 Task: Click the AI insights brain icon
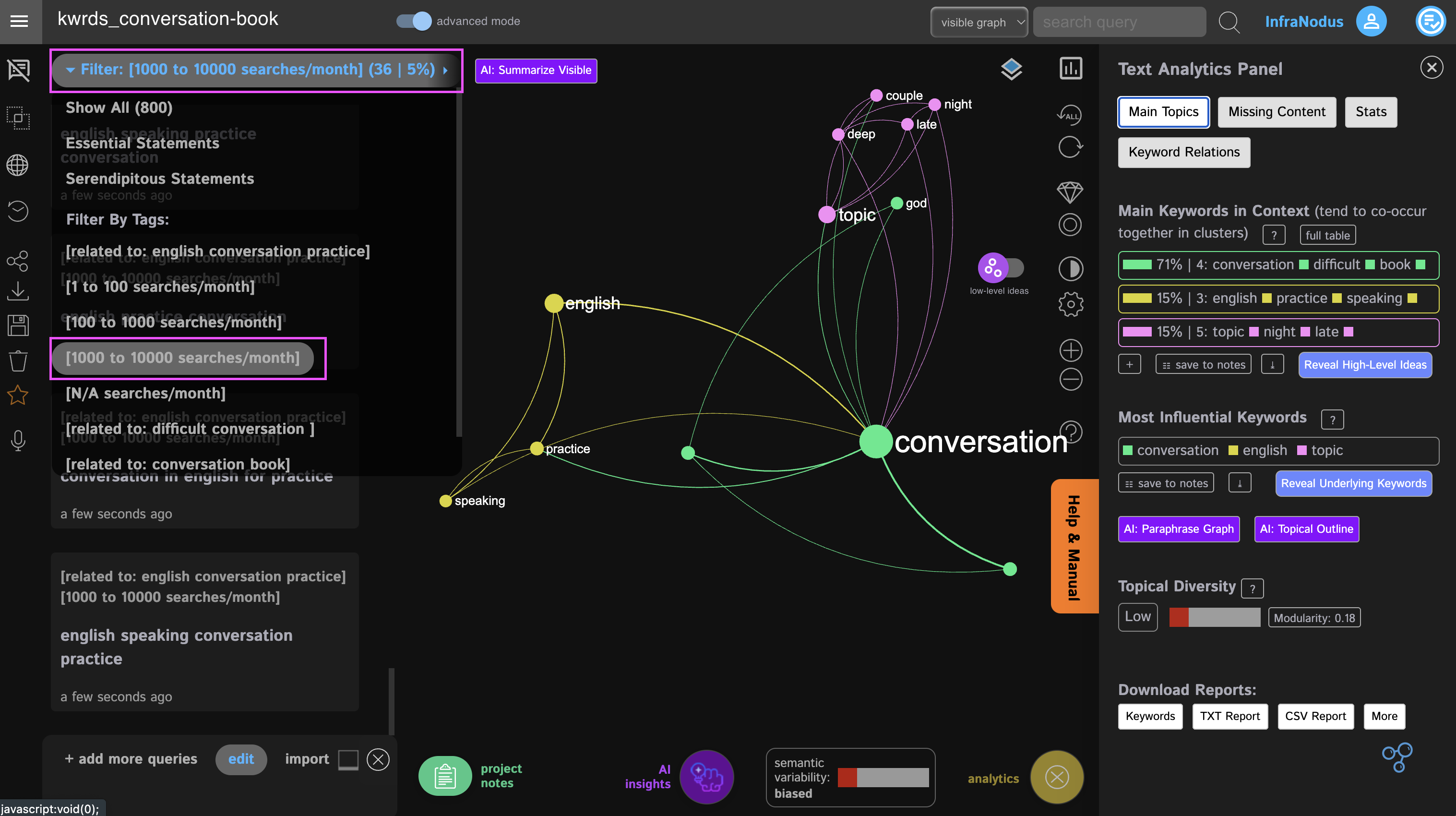pos(706,777)
